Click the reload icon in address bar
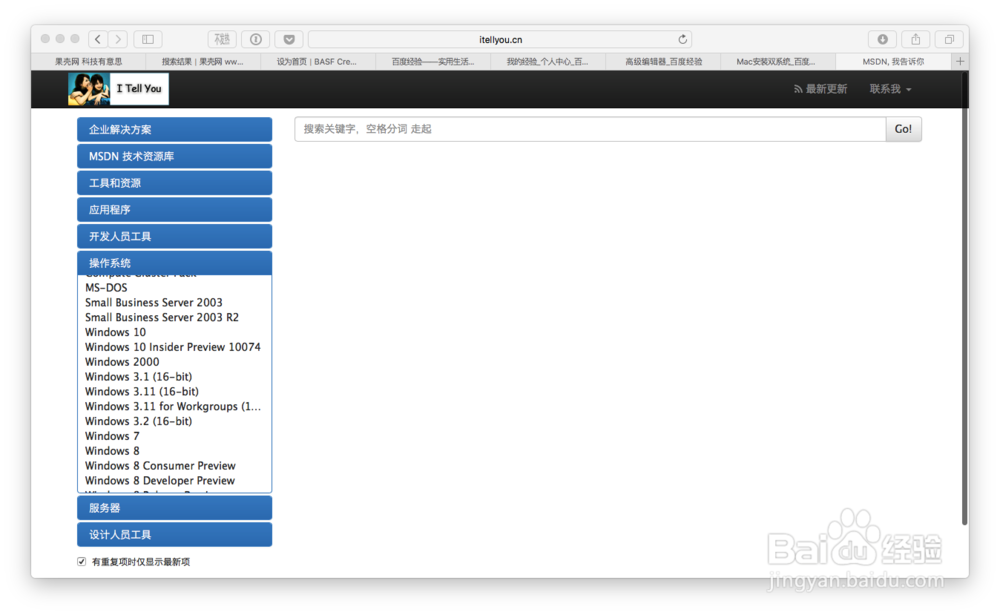The image size is (1000, 615). (682, 40)
